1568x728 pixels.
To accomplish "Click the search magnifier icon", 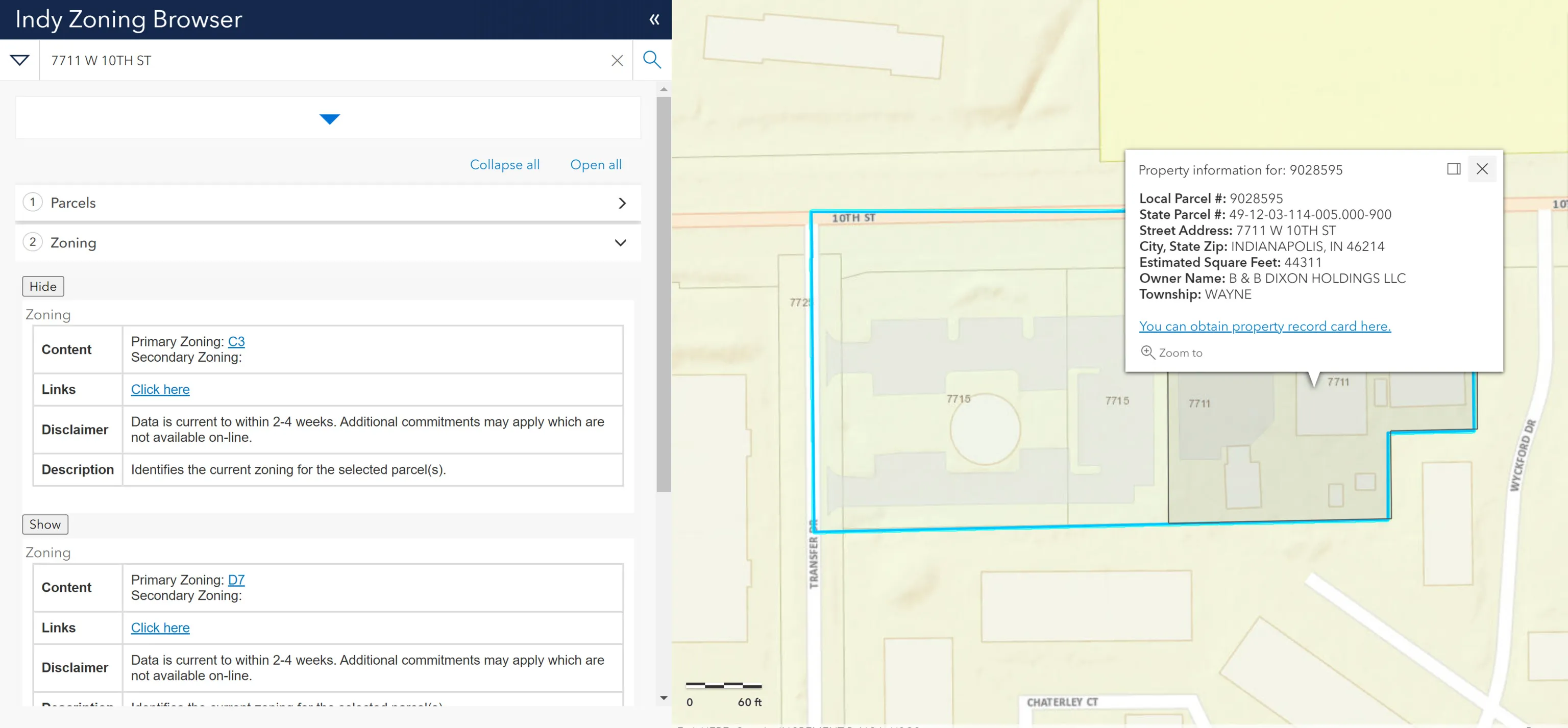I will pyautogui.click(x=651, y=60).
